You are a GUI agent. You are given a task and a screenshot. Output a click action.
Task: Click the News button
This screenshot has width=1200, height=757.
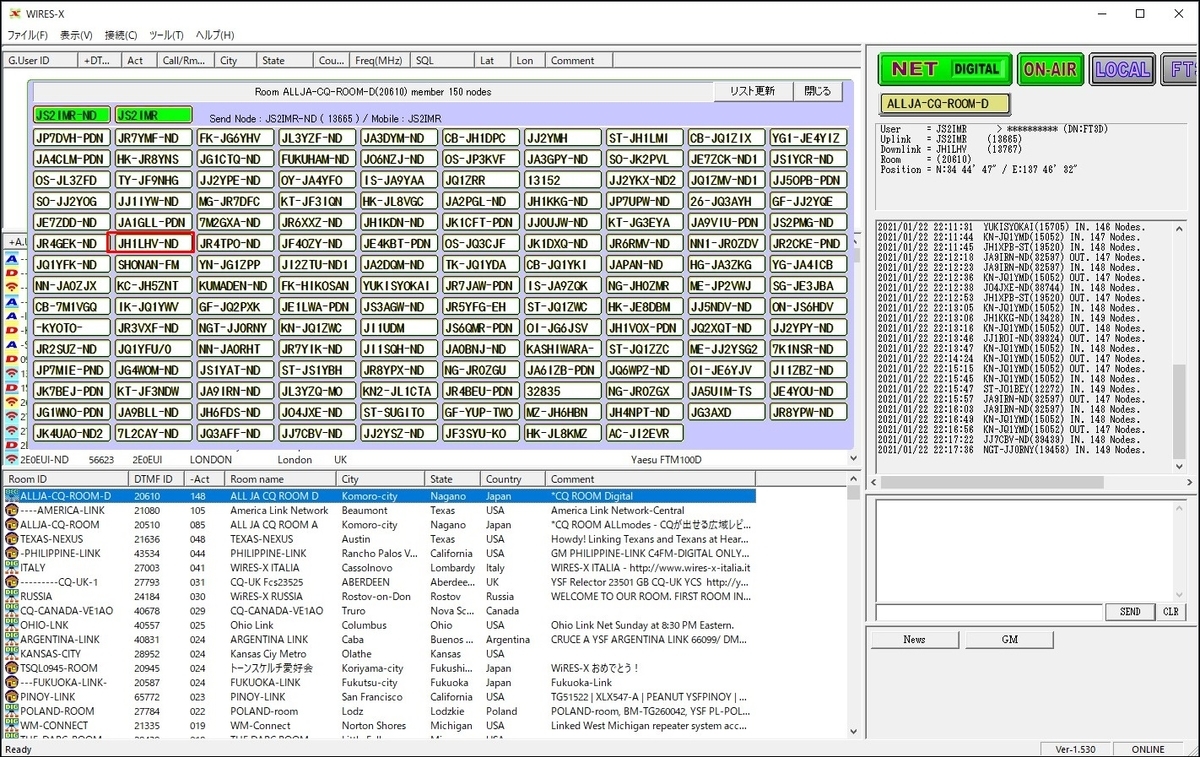914,640
